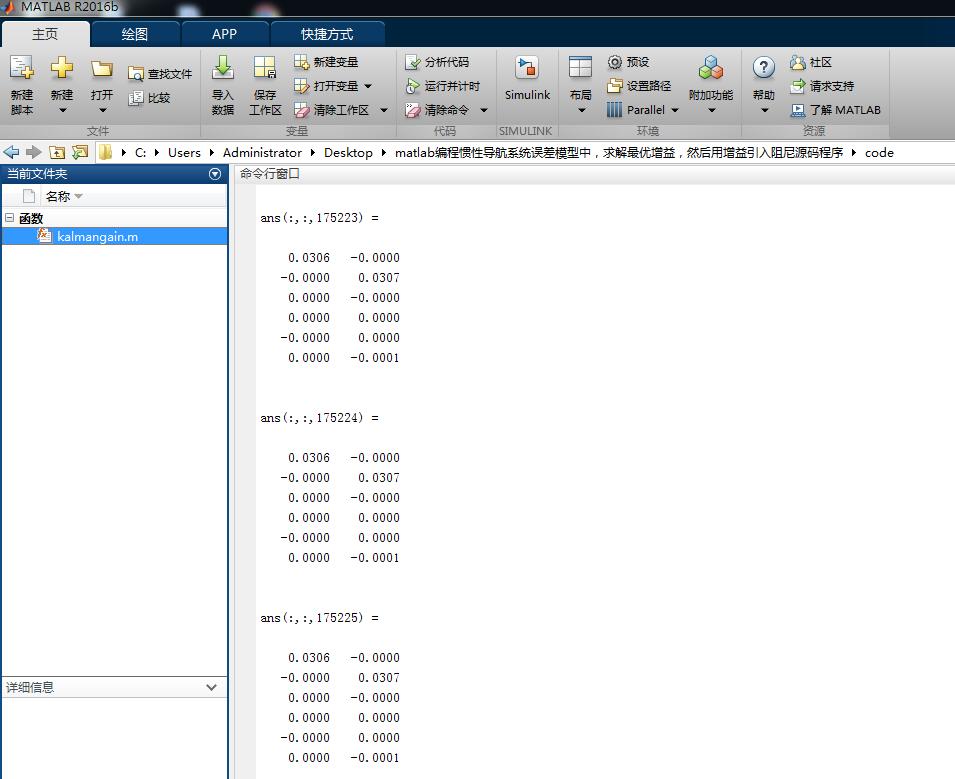Expand the New (新建) dropdown arrow

pyautogui.click(x=62, y=110)
